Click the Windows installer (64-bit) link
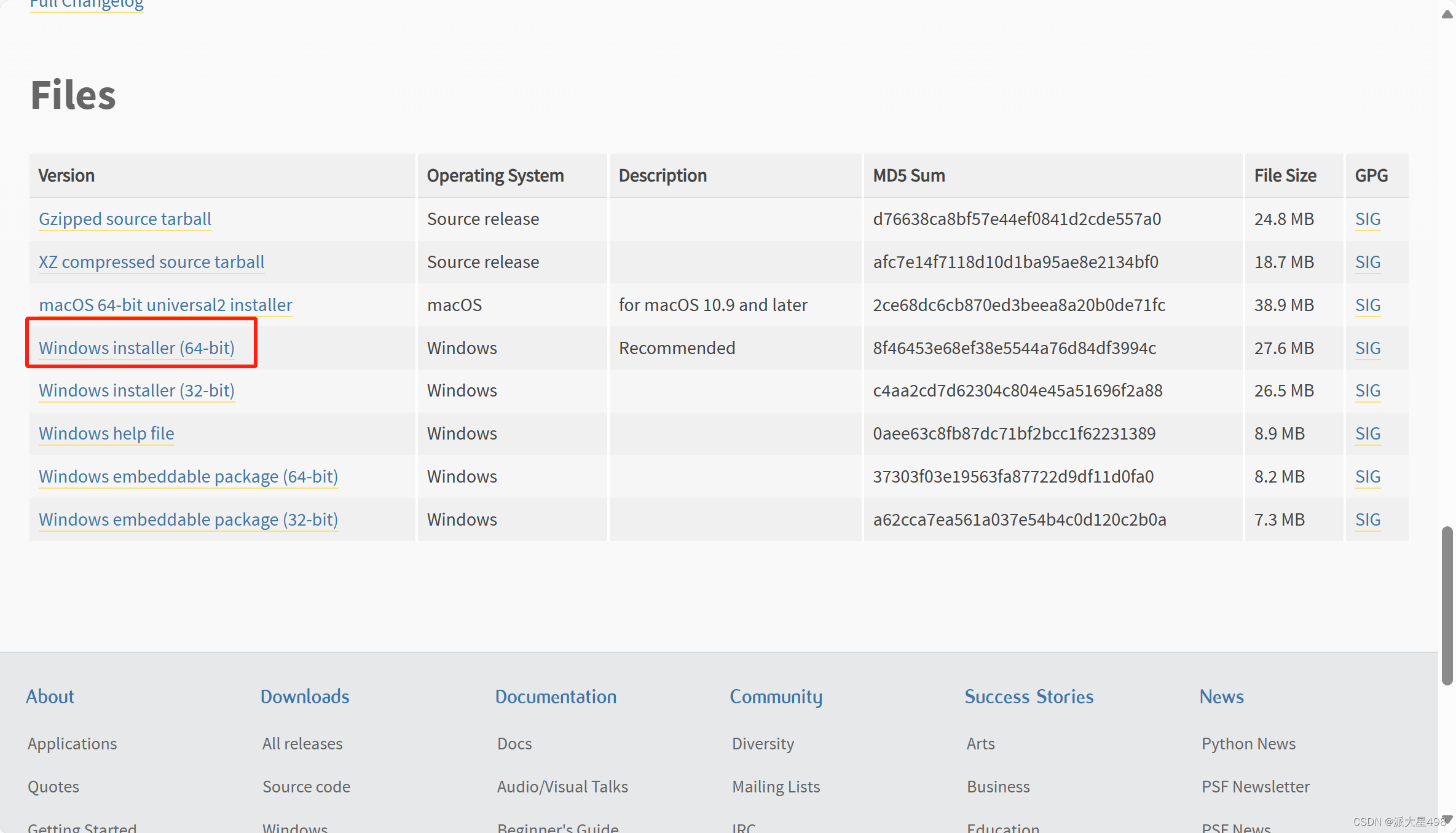This screenshot has width=1456, height=833. point(136,348)
